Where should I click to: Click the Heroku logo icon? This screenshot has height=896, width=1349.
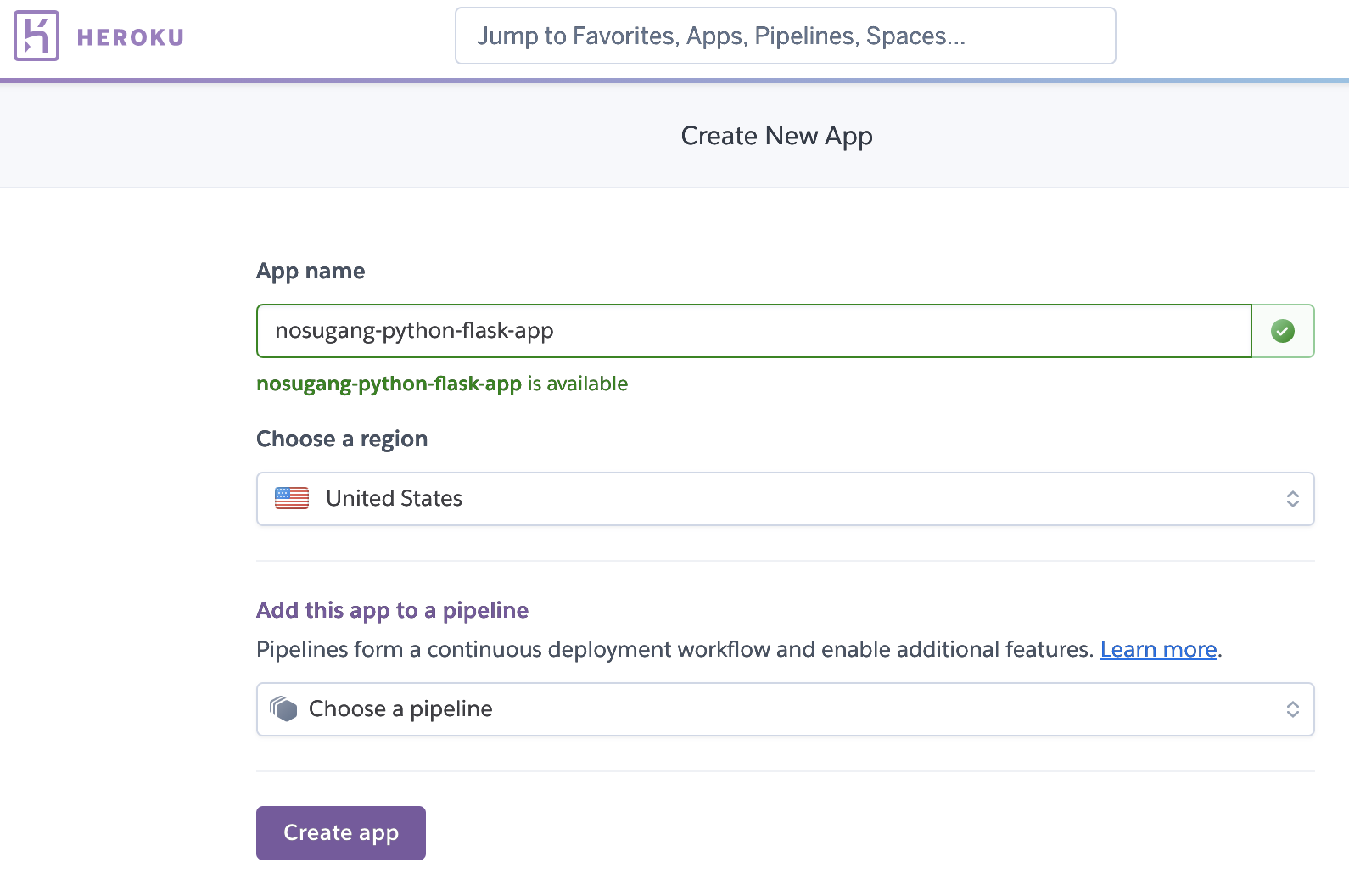pyautogui.click(x=36, y=36)
